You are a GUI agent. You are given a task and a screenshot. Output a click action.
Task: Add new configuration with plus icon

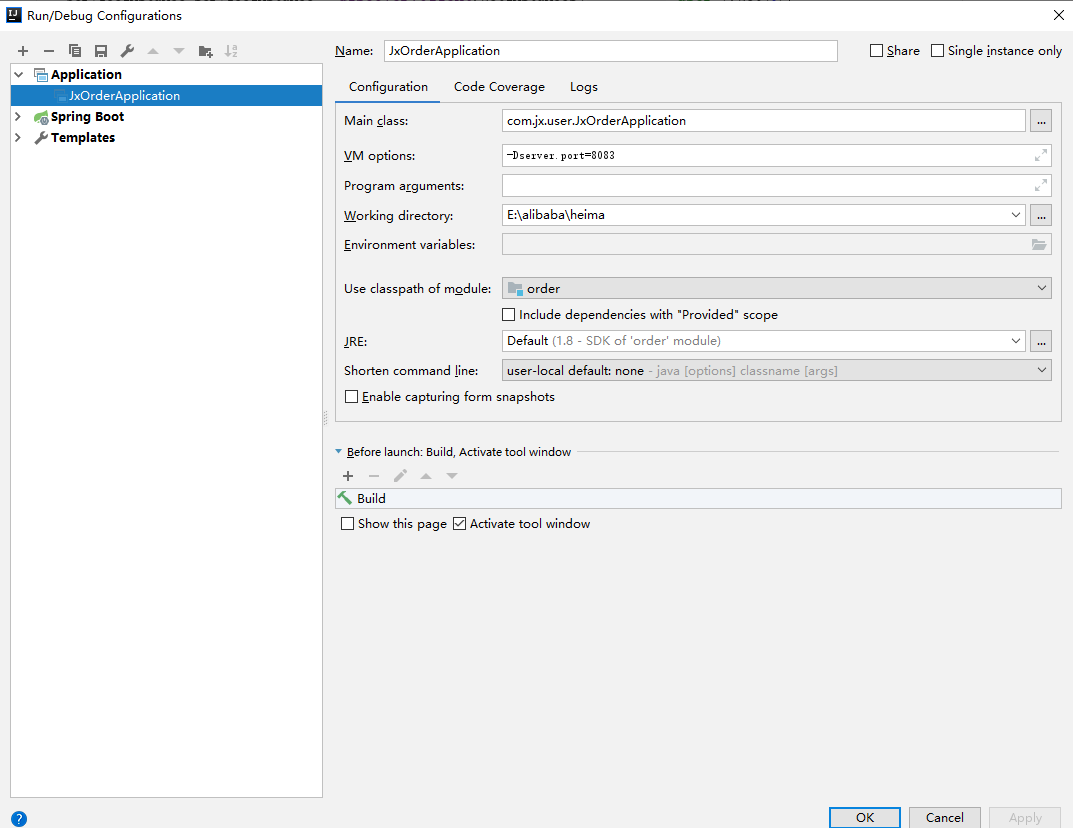coord(23,51)
